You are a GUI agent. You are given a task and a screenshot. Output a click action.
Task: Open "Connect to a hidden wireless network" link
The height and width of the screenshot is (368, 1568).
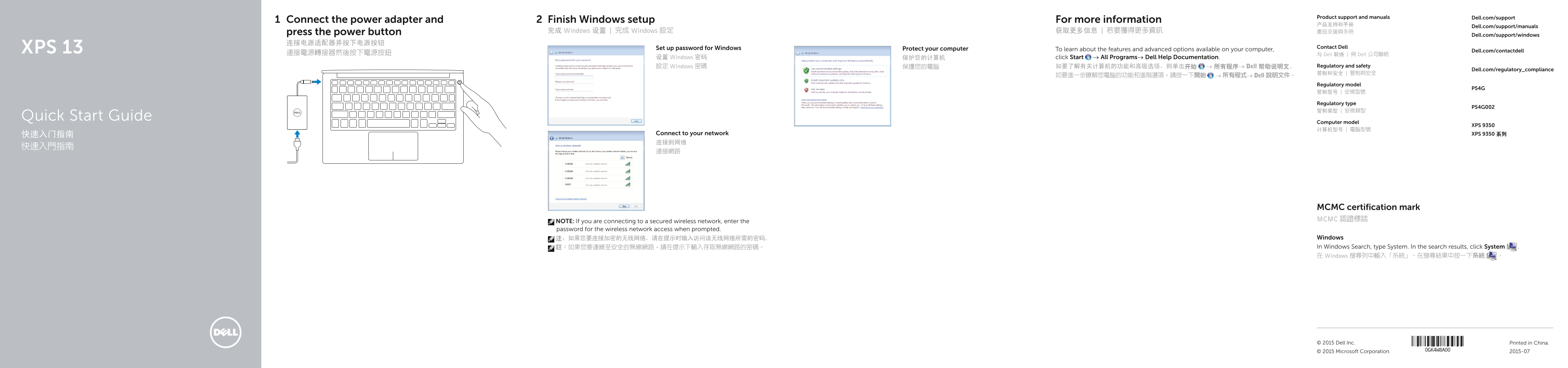coord(571,199)
